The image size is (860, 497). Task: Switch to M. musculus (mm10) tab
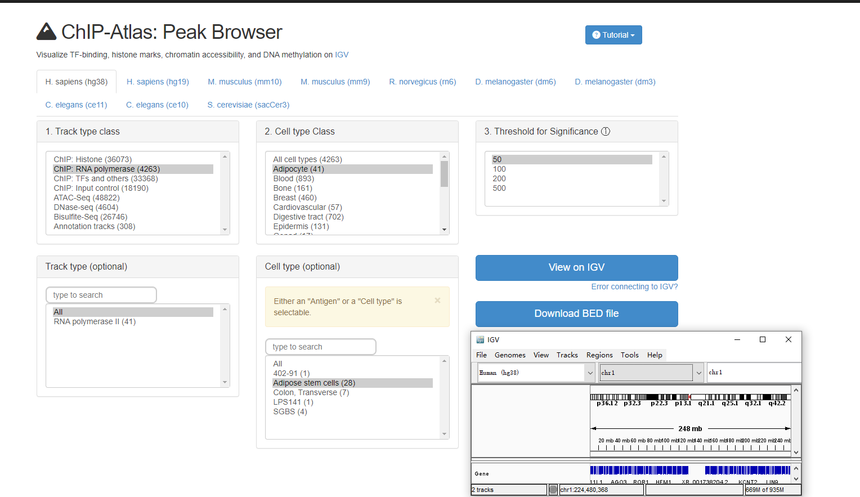click(245, 82)
